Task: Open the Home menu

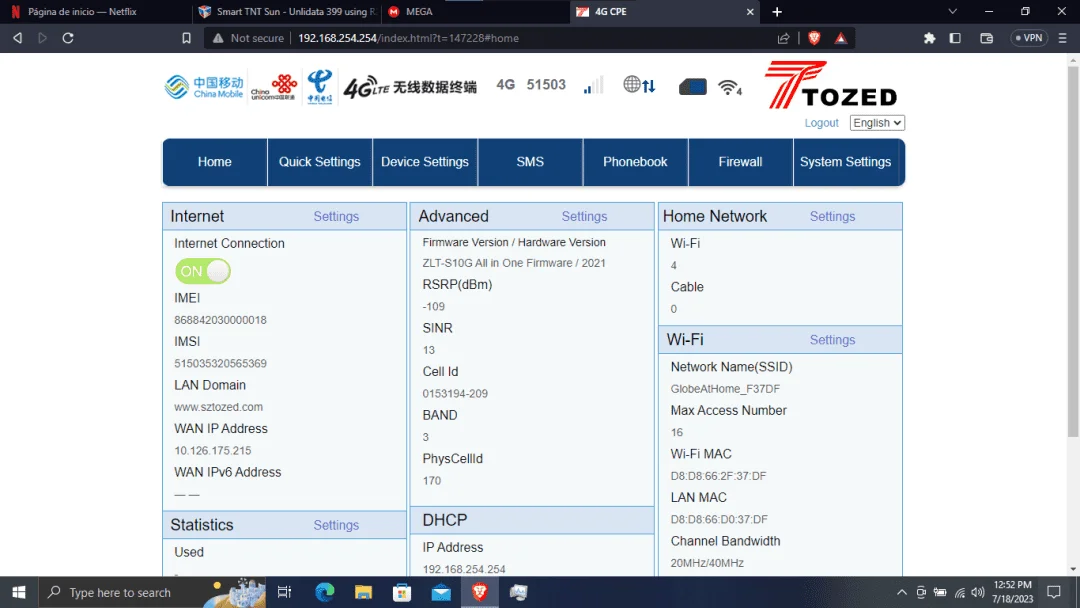Action: (x=214, y=162)
